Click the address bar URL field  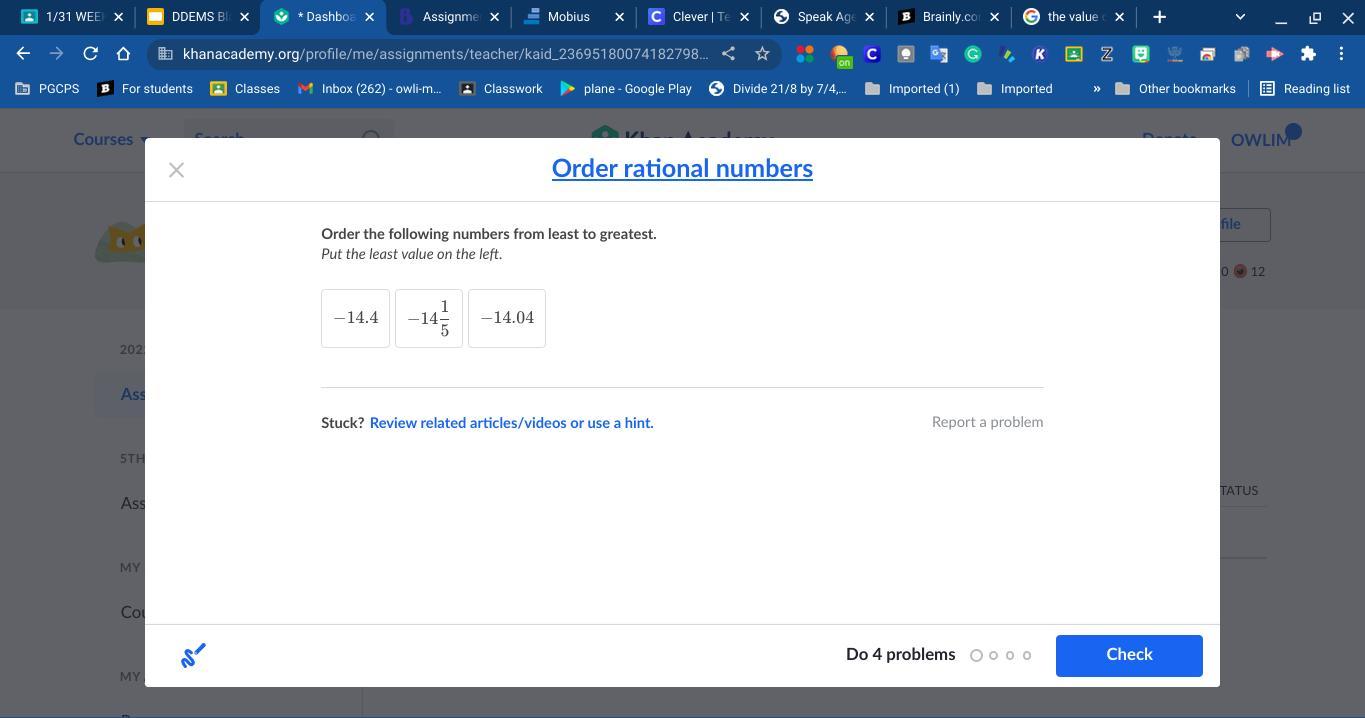(x=445, y=54)
